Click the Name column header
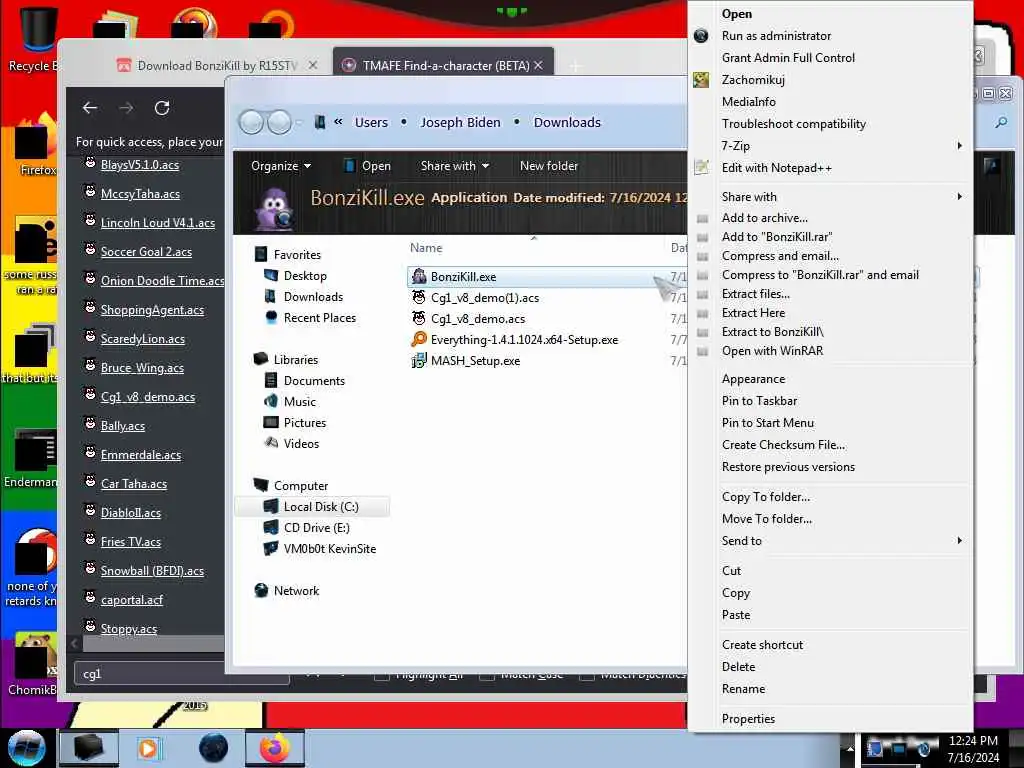Screen dimensions: 1024x768 (x=426, y=248)
